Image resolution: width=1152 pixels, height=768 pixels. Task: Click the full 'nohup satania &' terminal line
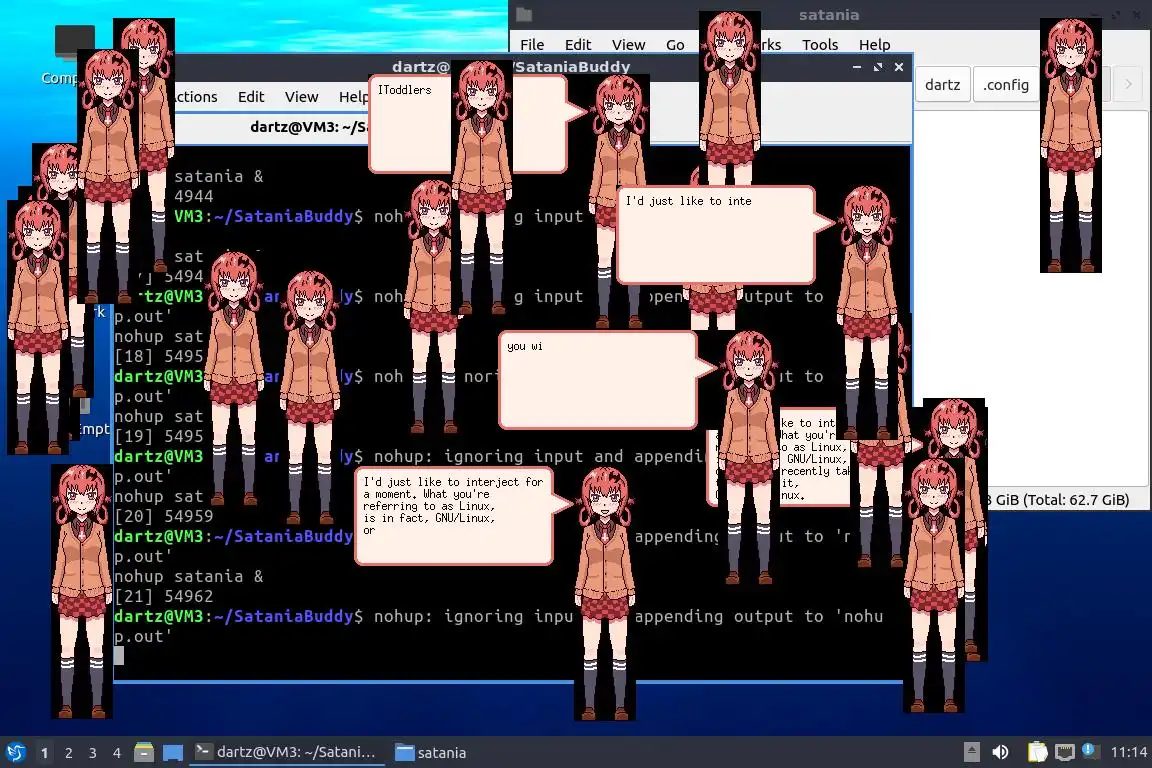(189, 576)
